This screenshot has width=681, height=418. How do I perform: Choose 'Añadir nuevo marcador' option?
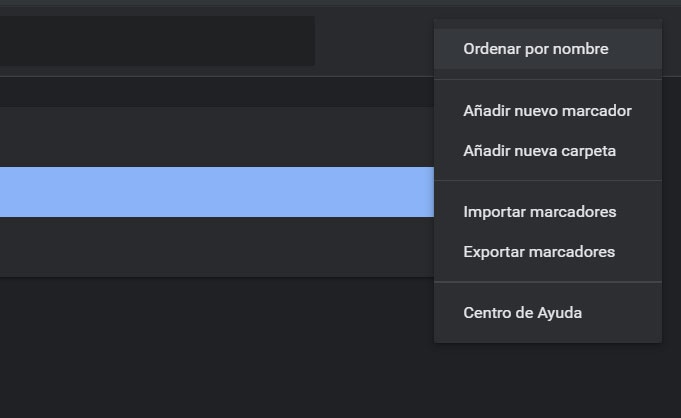547,111
